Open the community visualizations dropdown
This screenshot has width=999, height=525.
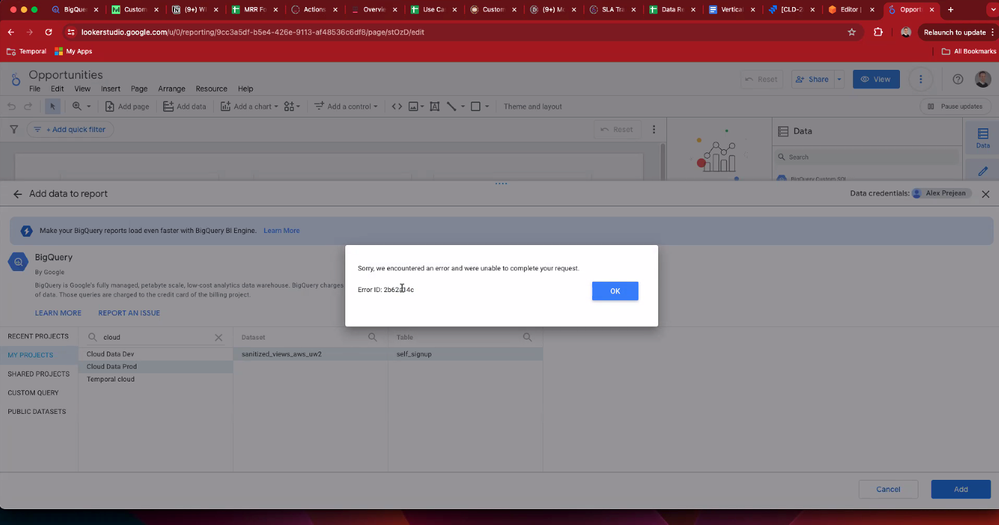point(292,106)
